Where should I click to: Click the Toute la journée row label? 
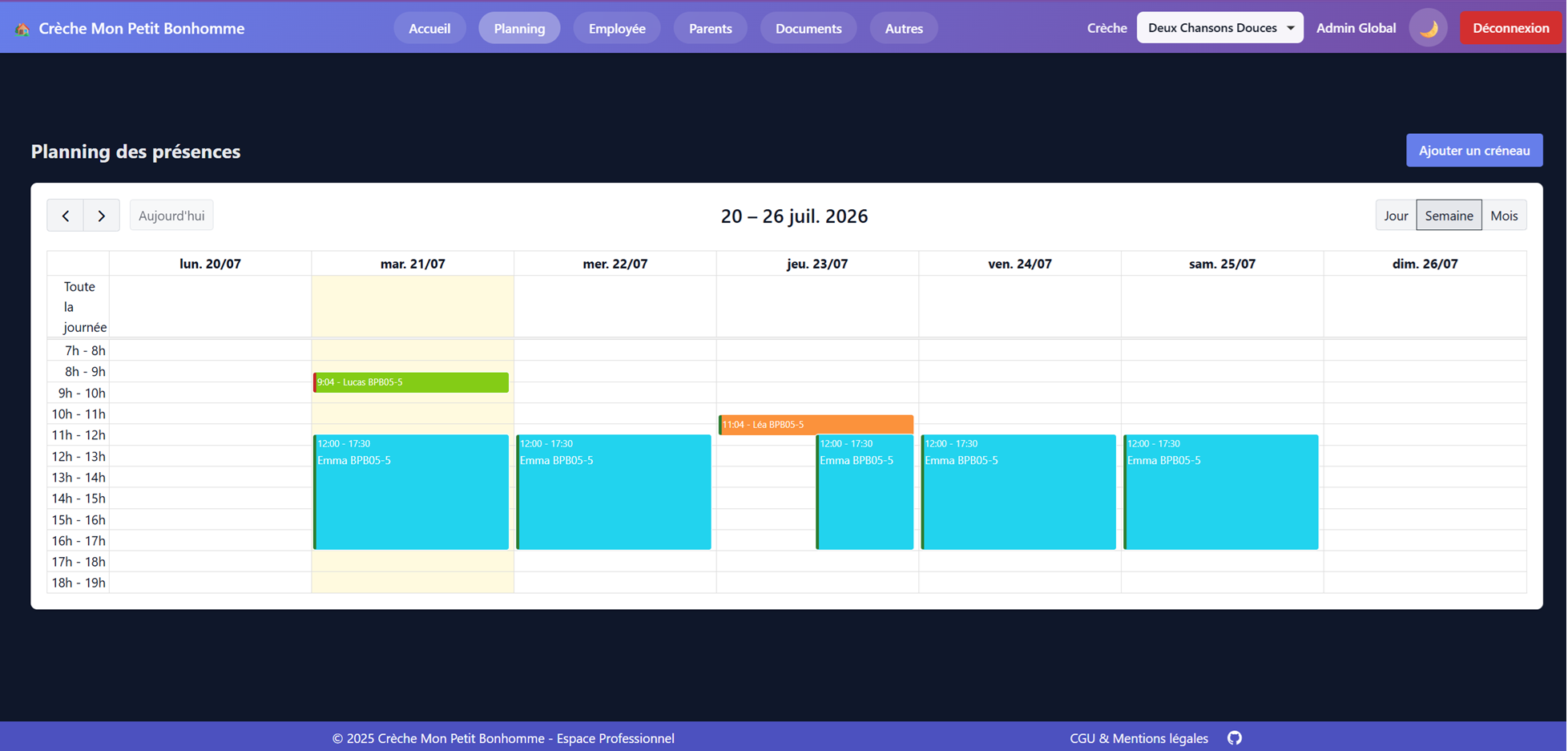[84, 307]
